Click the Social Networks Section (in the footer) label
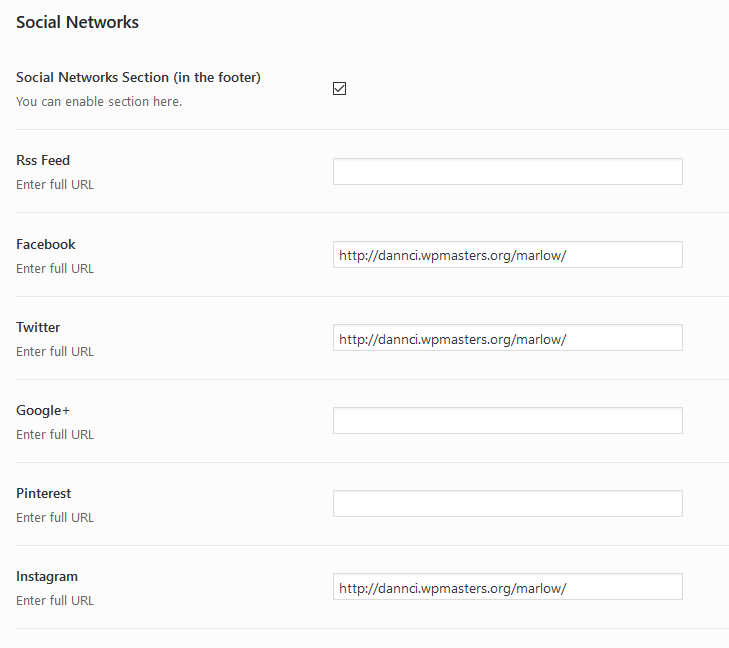 coord(138,77)
